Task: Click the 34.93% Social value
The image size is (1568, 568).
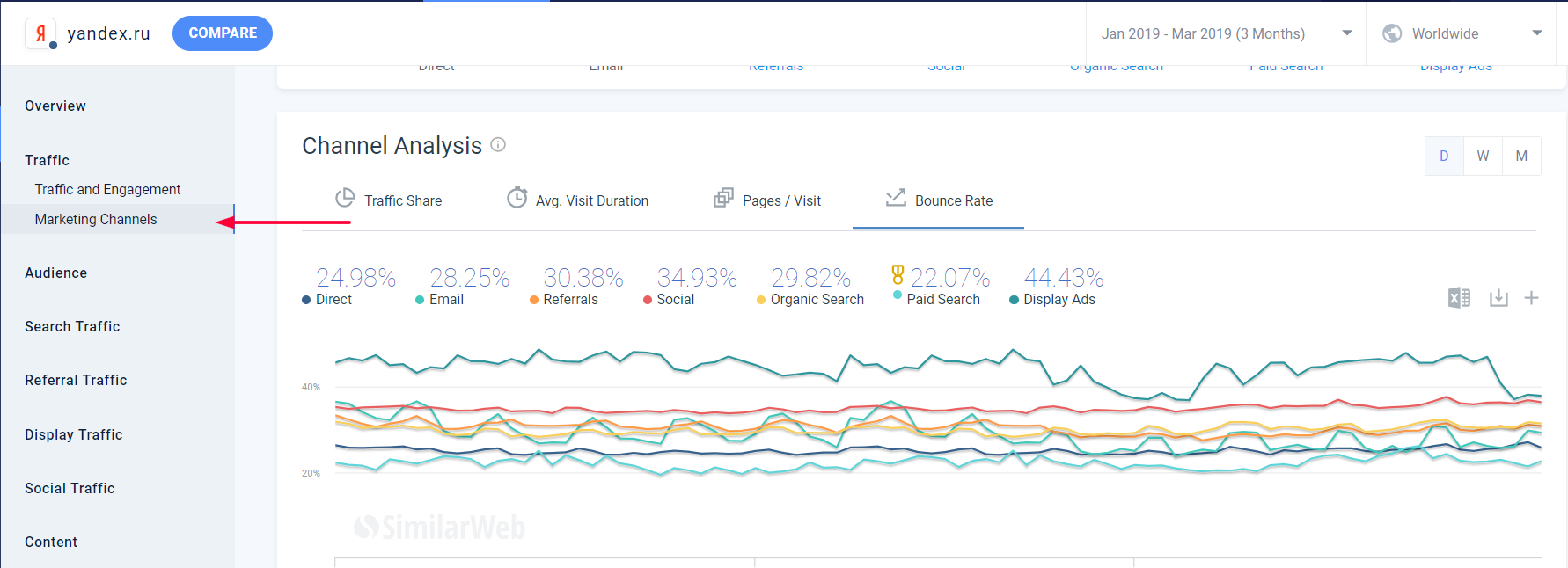Action: (697, 278)
